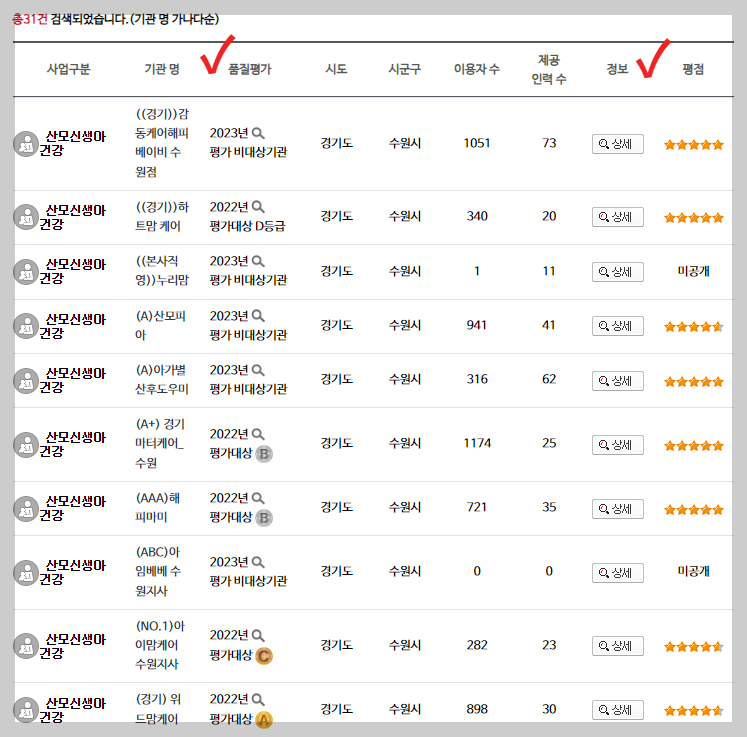The height and width of the screenshot is (737, 747).
Task: Click 상세 for (A)아가별 산후도우미
Action: pyautogui.click(x=617, y=381)
